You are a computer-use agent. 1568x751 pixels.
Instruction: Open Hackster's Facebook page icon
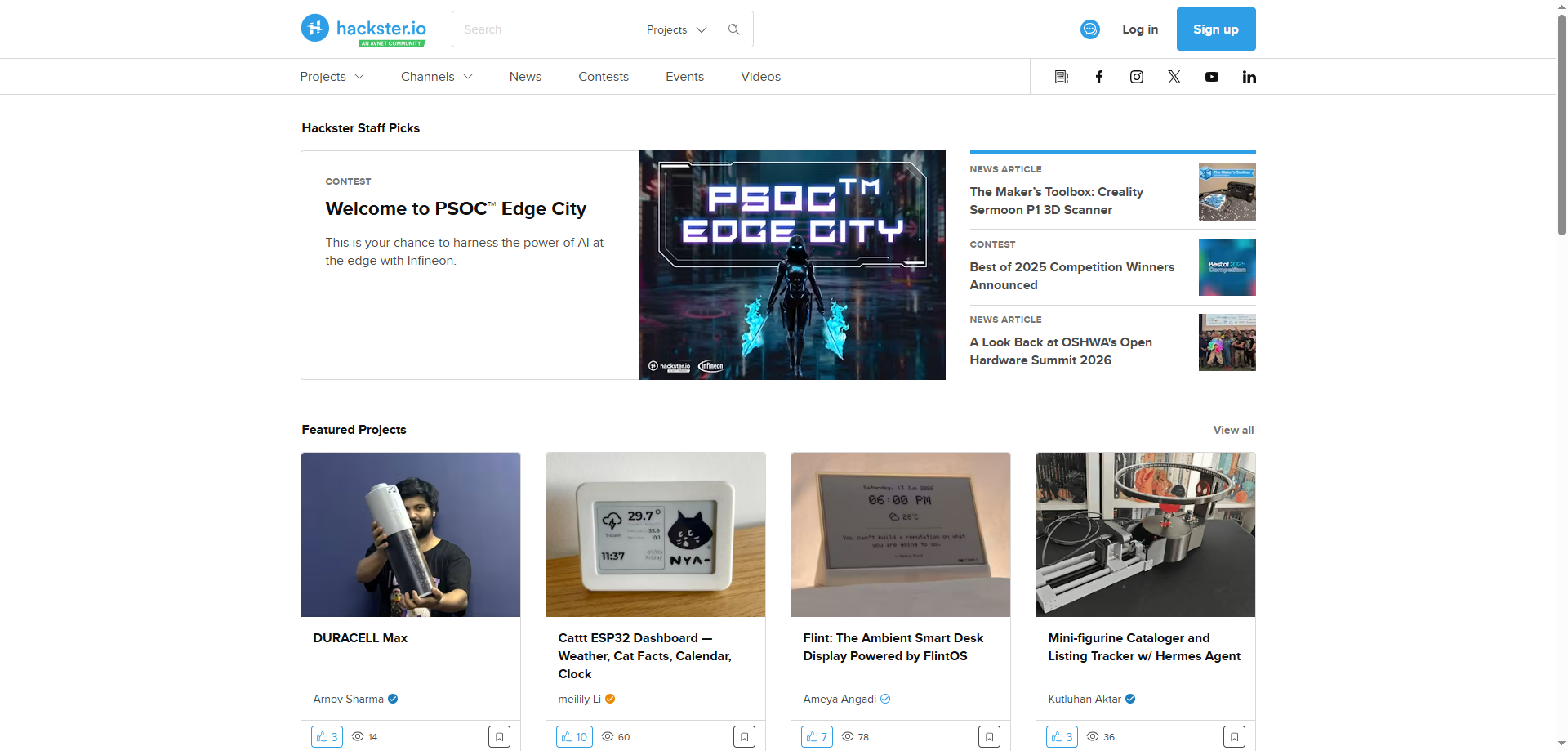click(x=1099, y=77)
